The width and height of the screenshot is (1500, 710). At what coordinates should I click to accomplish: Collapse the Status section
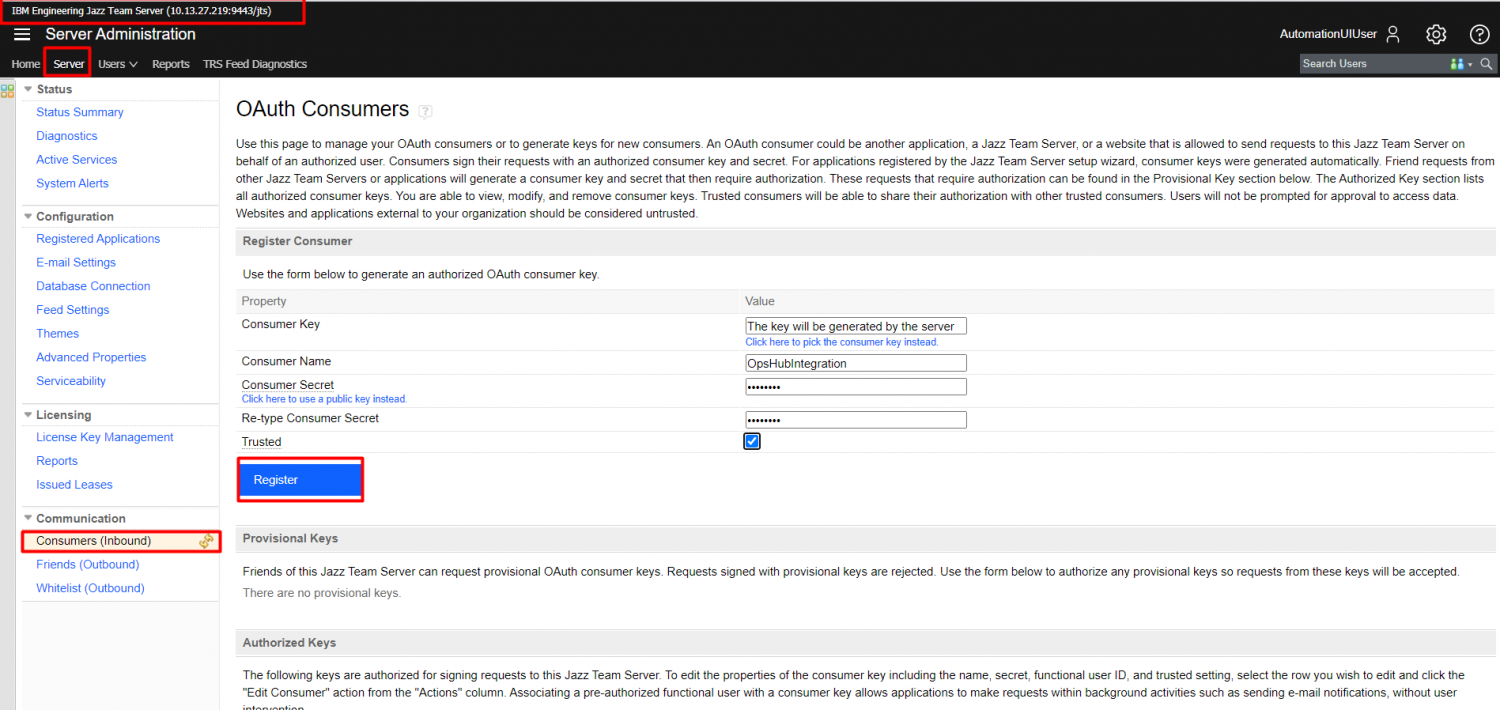tap(28, 89)
